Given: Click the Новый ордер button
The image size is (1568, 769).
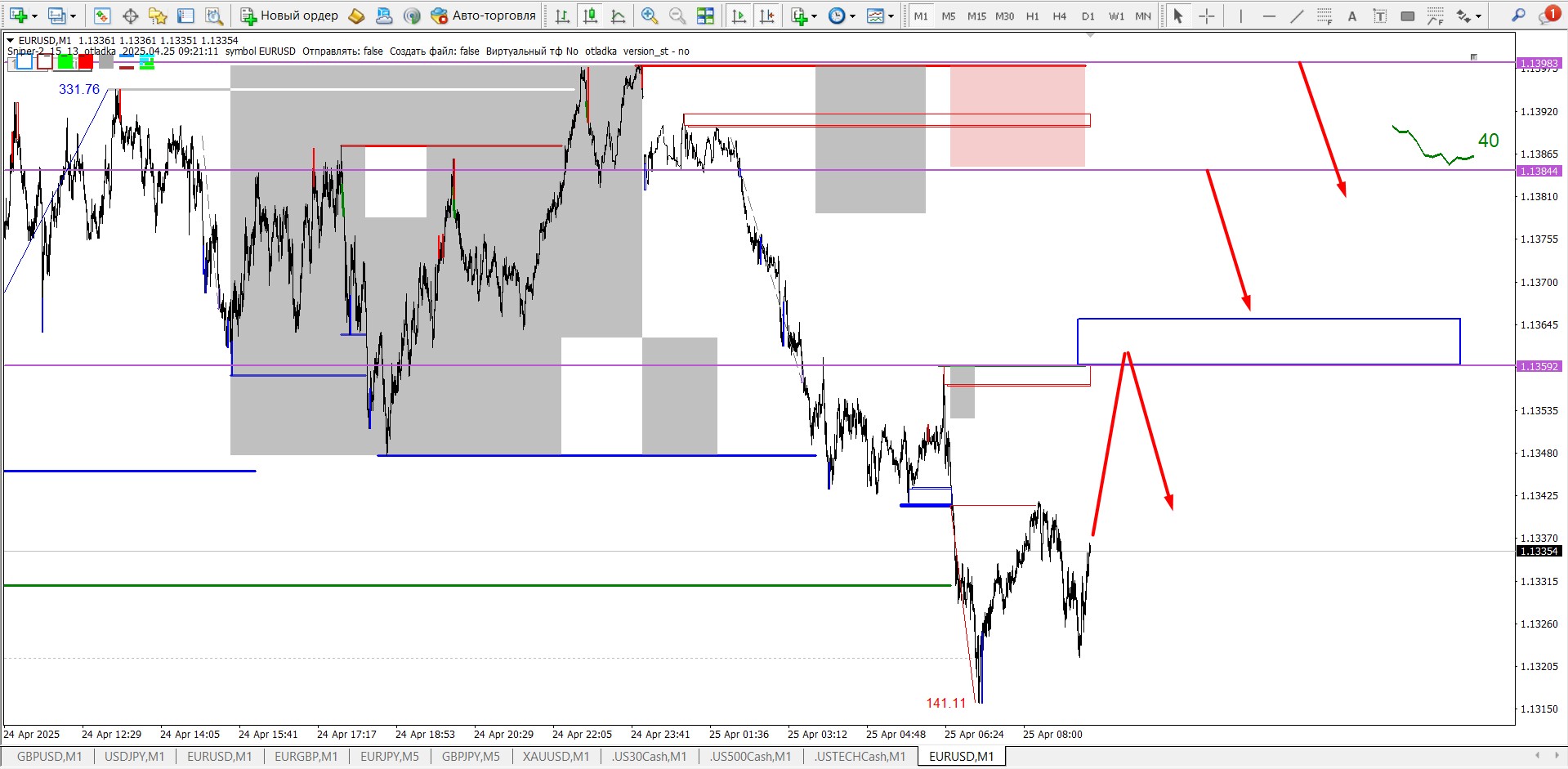Looking at the screenshot, I should click(x=290, y=16).
